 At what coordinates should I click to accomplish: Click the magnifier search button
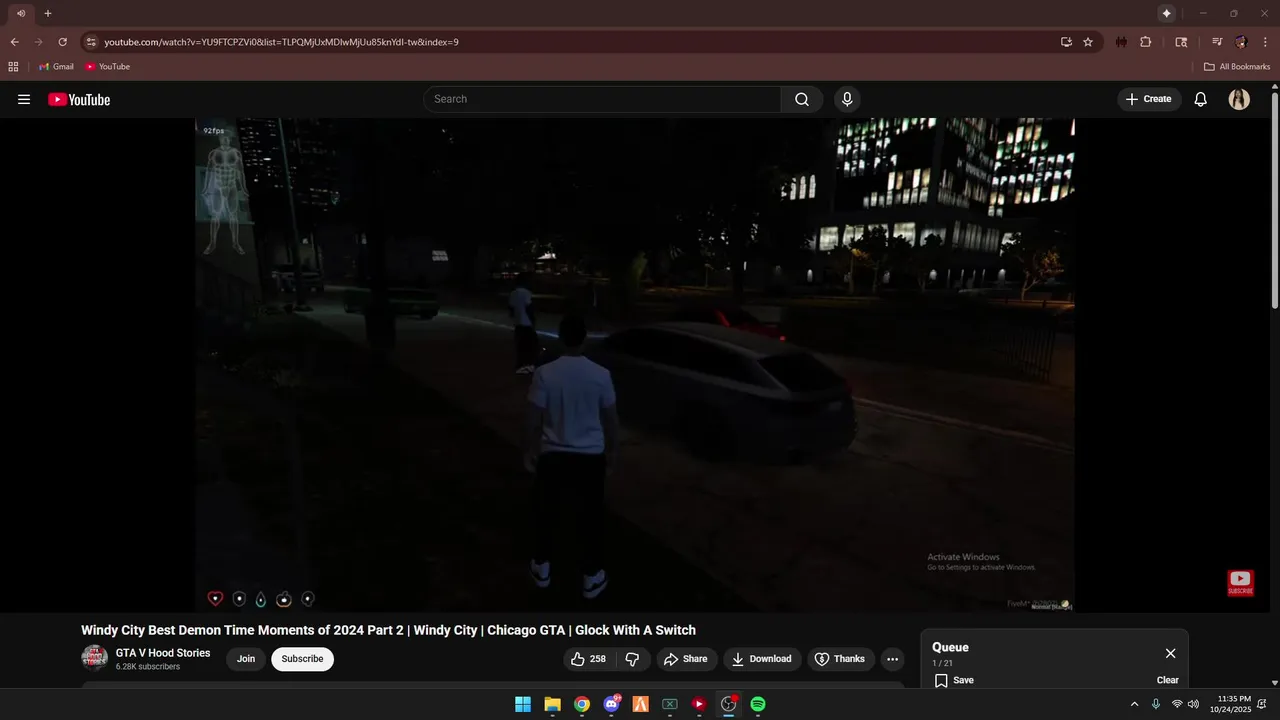802,99
